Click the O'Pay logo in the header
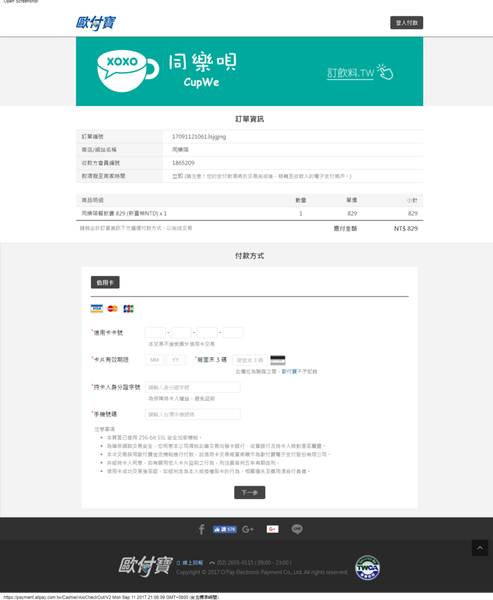This screenshot has height=600, width=493. [96, 23]
